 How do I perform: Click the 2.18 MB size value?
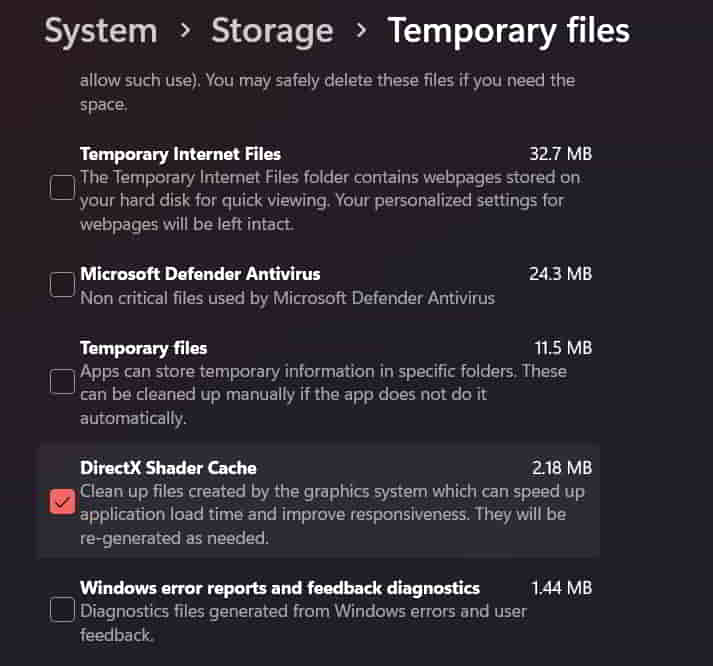(x=561, y=467)
